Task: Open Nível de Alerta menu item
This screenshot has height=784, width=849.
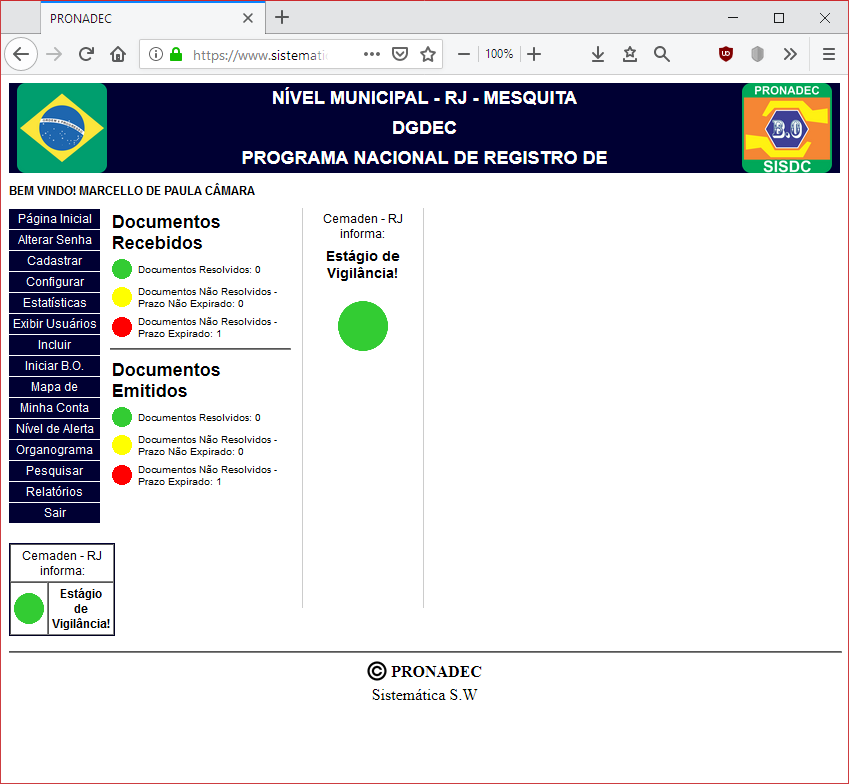Action: 55,429
